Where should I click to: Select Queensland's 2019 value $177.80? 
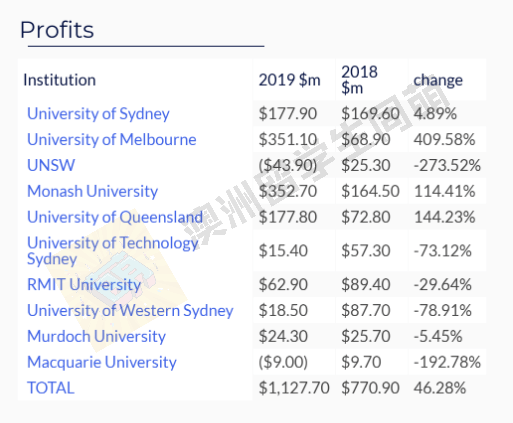(288, 217)
